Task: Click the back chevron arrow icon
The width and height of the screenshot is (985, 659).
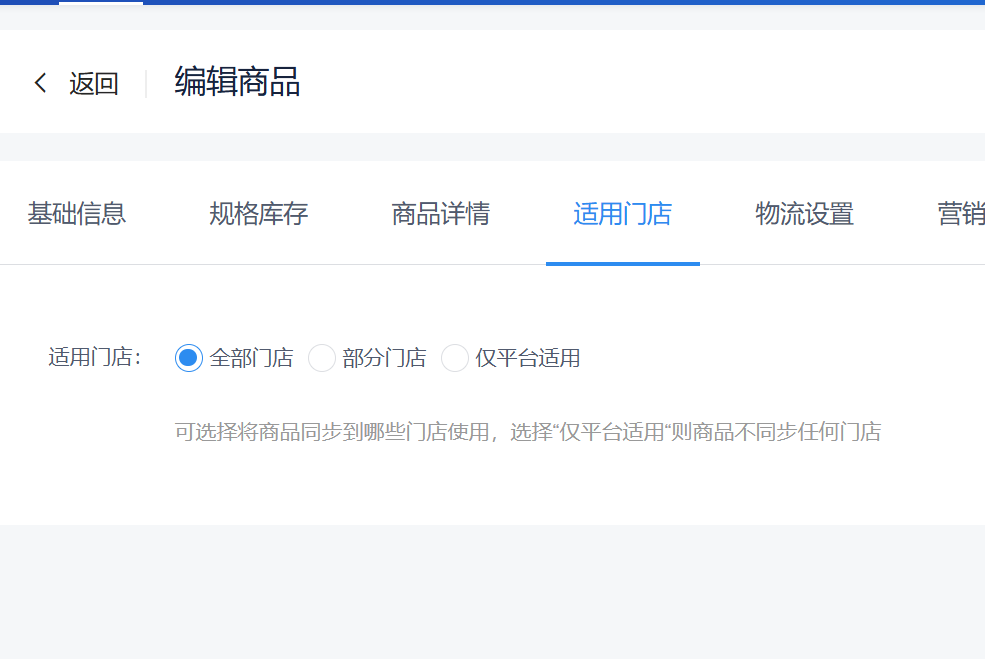Action: pyautogui.click(x=41, y=82)
